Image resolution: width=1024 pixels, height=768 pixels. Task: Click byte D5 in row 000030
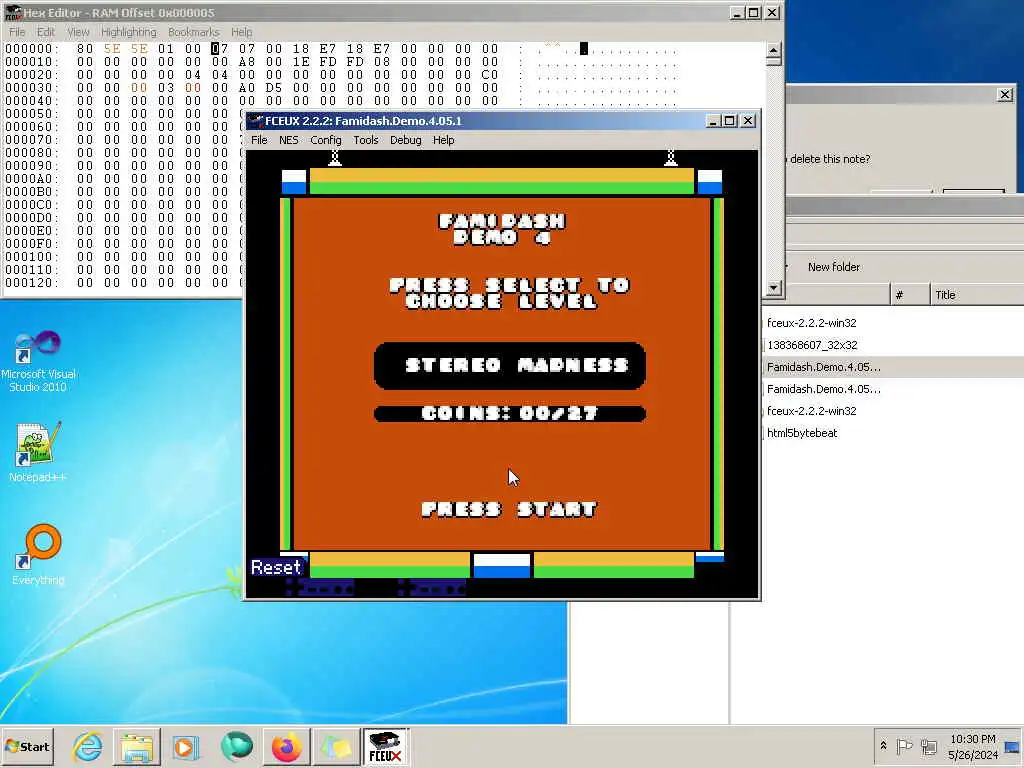[274, 88]
